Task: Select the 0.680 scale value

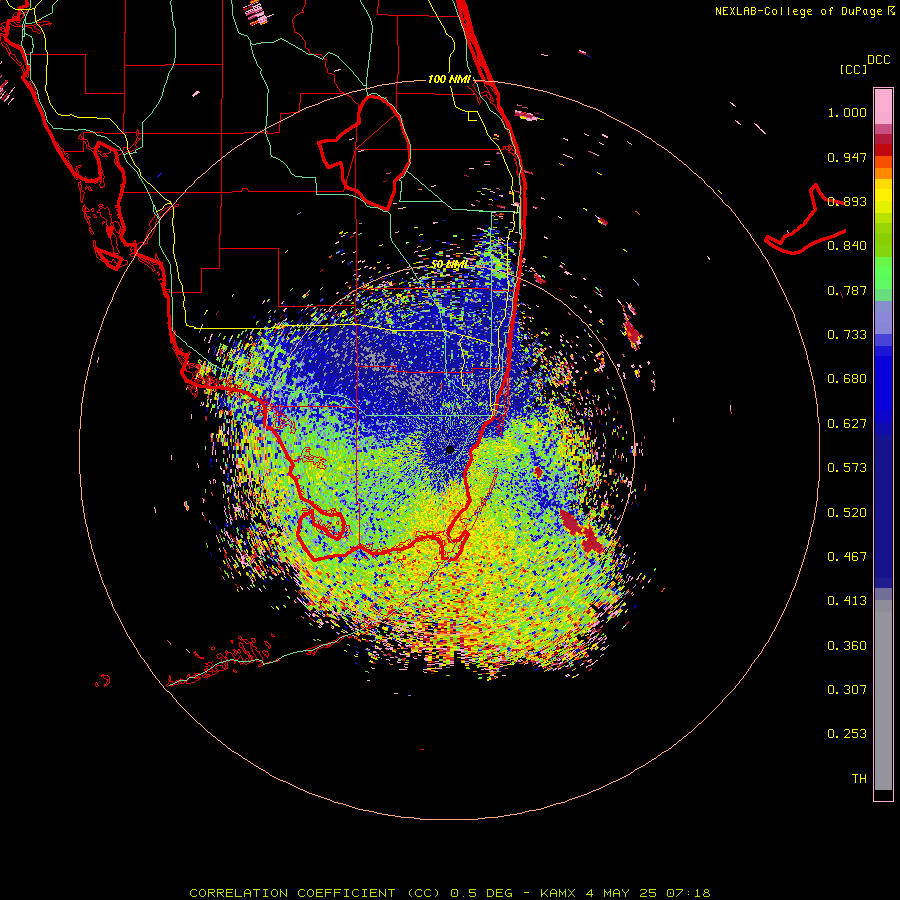Action: pyautogui.click(x=847, y=379)
